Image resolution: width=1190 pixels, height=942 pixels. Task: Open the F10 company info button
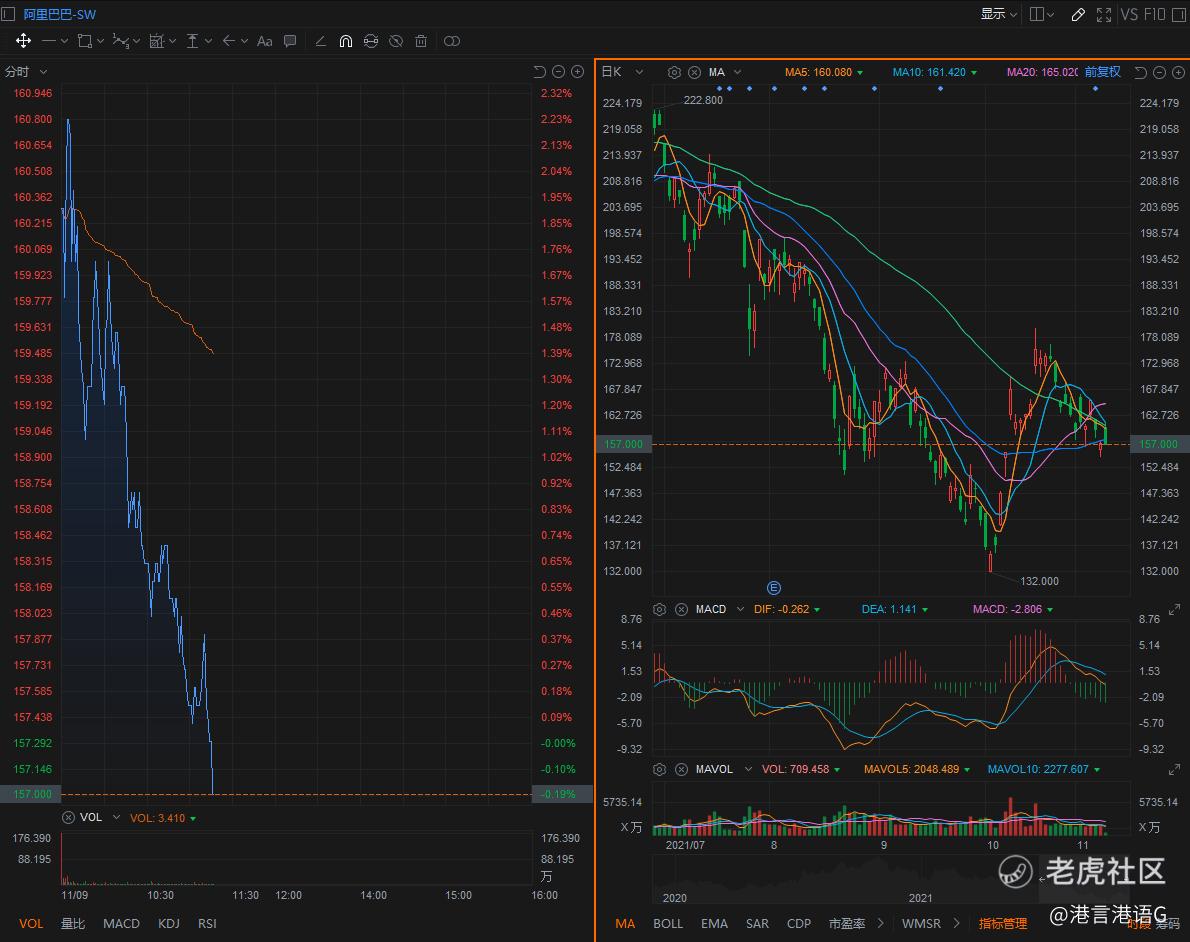[x=1154, y=14]
